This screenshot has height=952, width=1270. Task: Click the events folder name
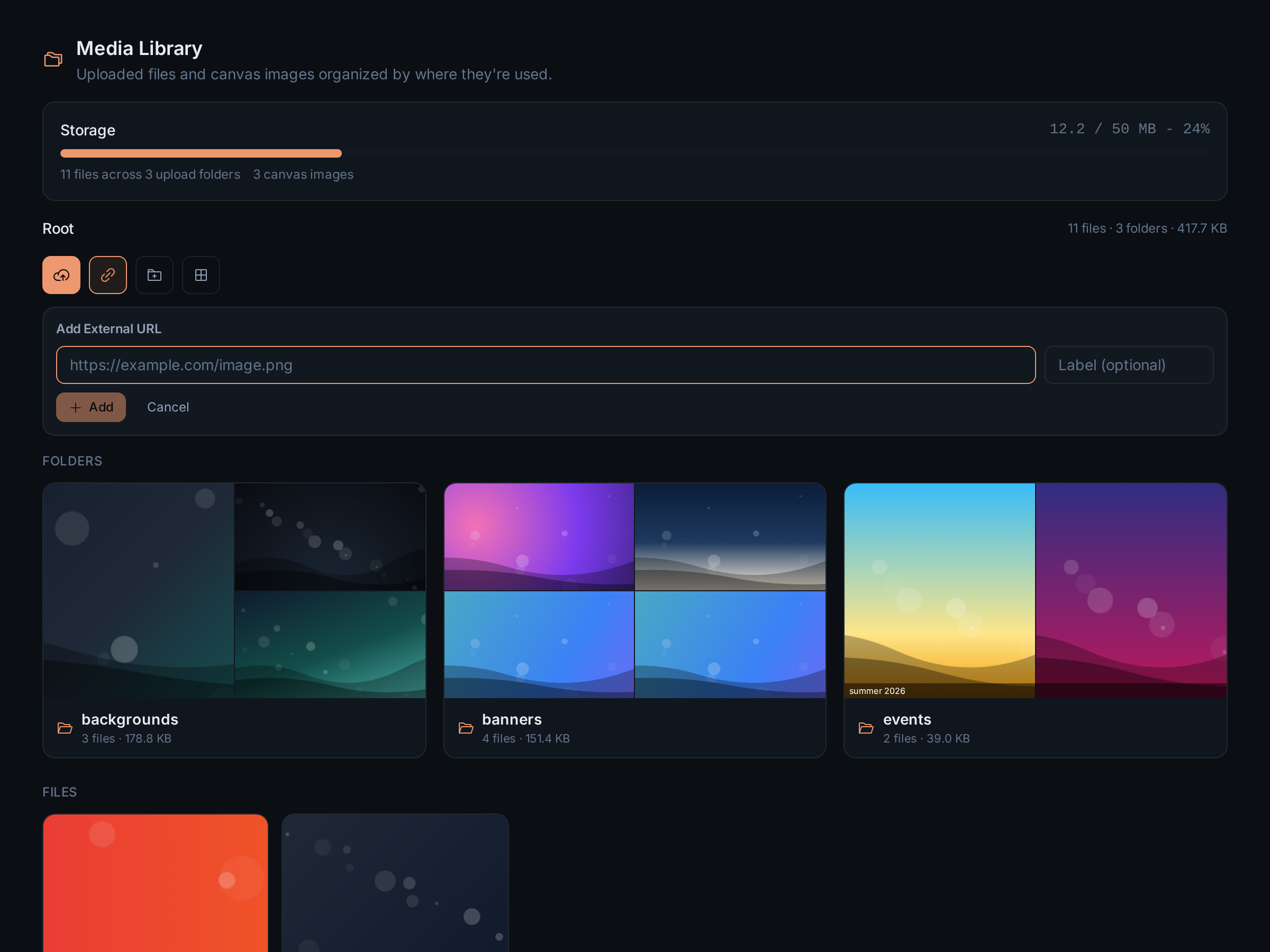(x=906, y=719)
